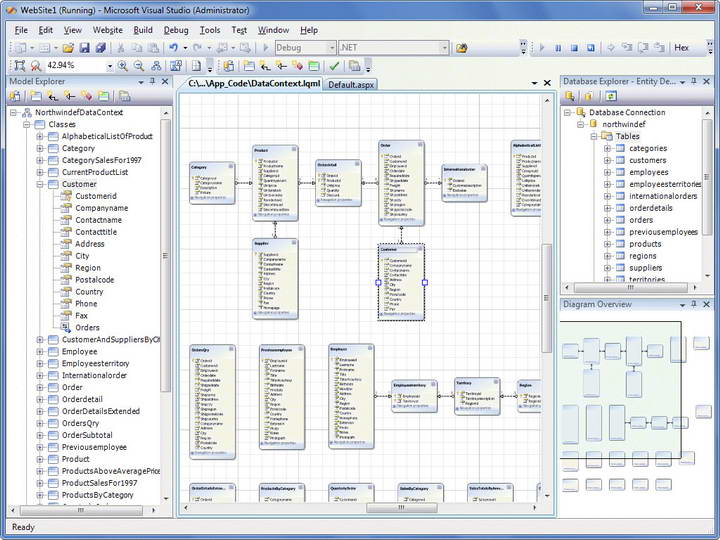Click the Stop debugging square icon
Screen dimensions: 720x540
point(574,47)
